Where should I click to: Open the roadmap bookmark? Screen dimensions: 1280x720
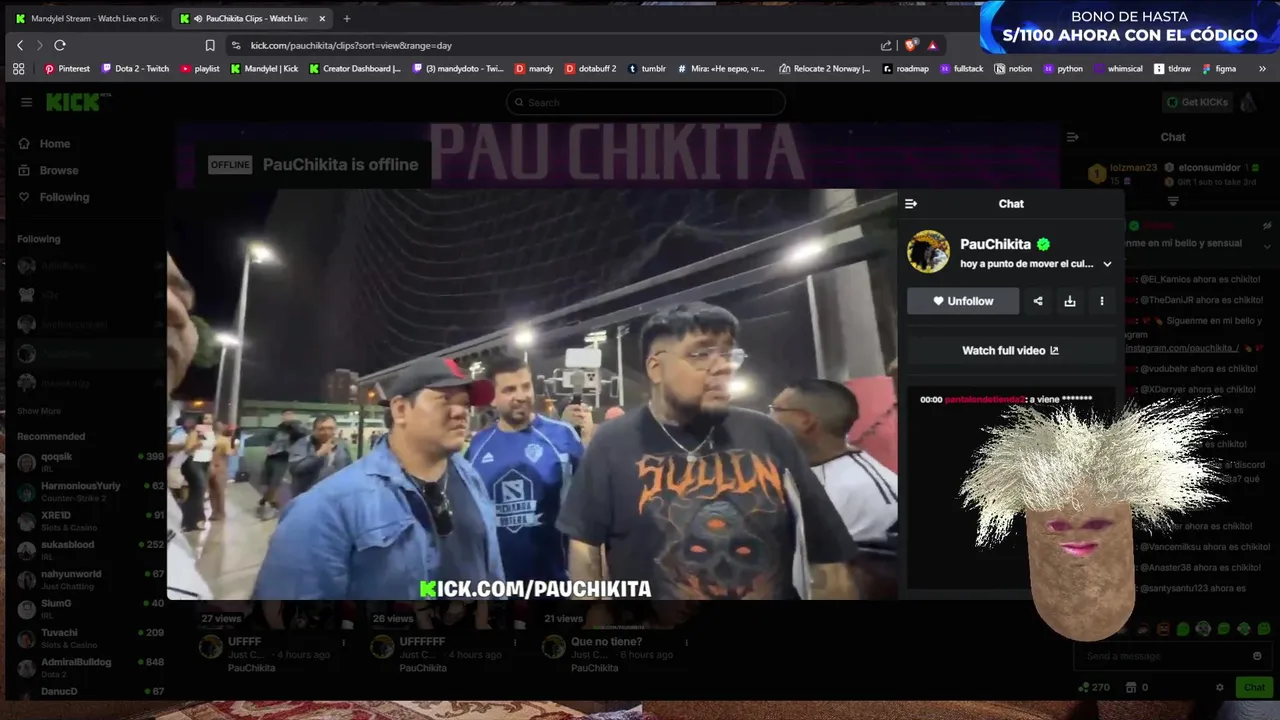click(905, 69)
